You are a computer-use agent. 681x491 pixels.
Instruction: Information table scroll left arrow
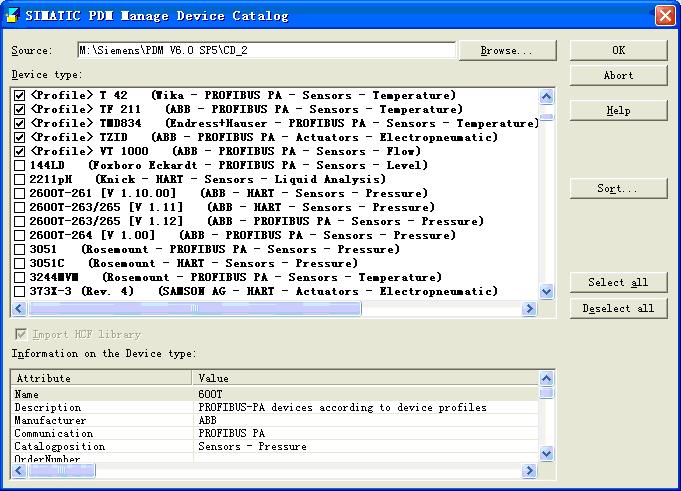[x=19, y=470]
